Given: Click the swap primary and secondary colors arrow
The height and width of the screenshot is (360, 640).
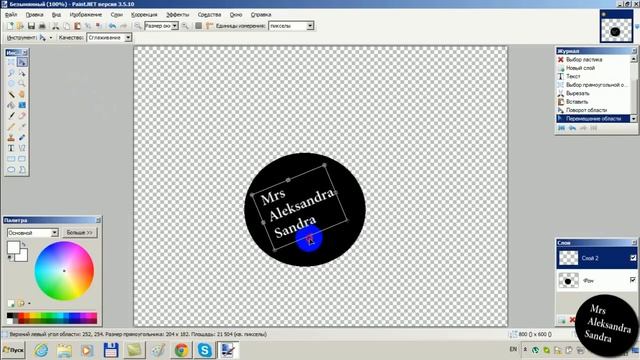Looking at the screenshot, I should 24,244.
